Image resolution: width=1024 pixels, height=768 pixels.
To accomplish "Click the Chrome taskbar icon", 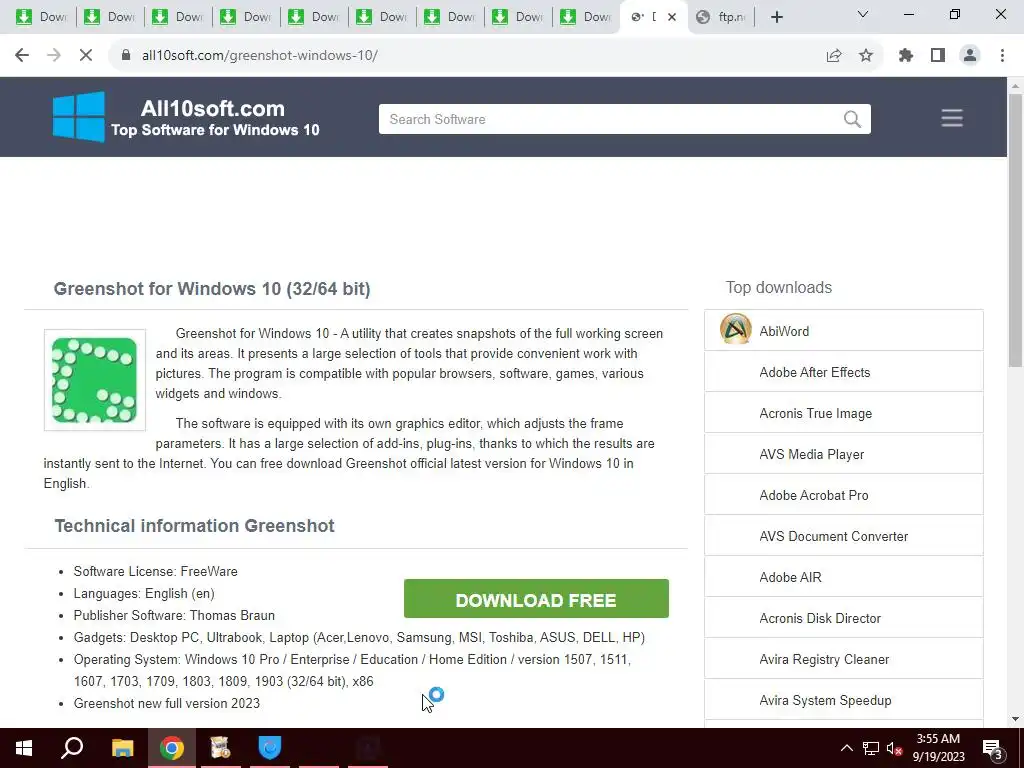I will pyautogui.click(x=171, y=748).
